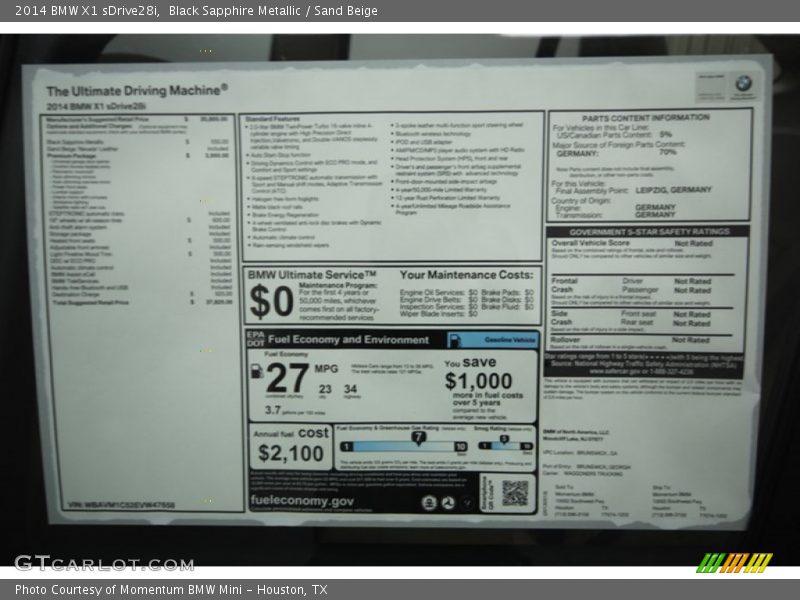Click the Your Maintenance Costs heading
800x600 pixels.
click(466, 274)
